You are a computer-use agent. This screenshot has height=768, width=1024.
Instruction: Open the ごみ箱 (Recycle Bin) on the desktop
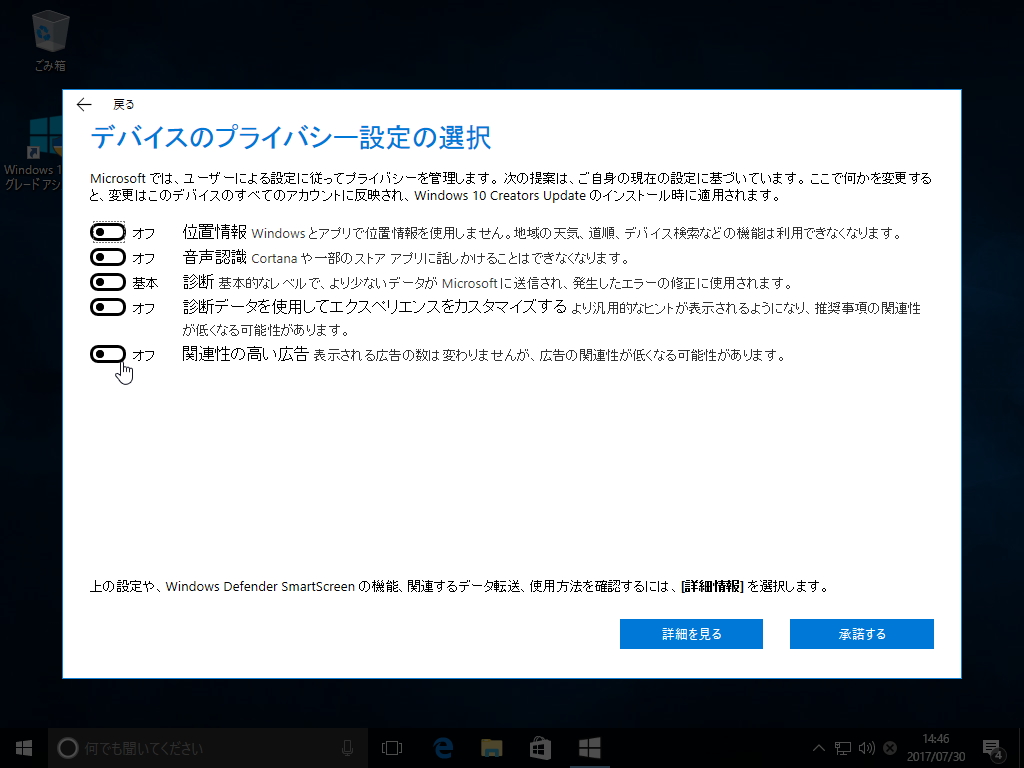[x=49, y=33]
